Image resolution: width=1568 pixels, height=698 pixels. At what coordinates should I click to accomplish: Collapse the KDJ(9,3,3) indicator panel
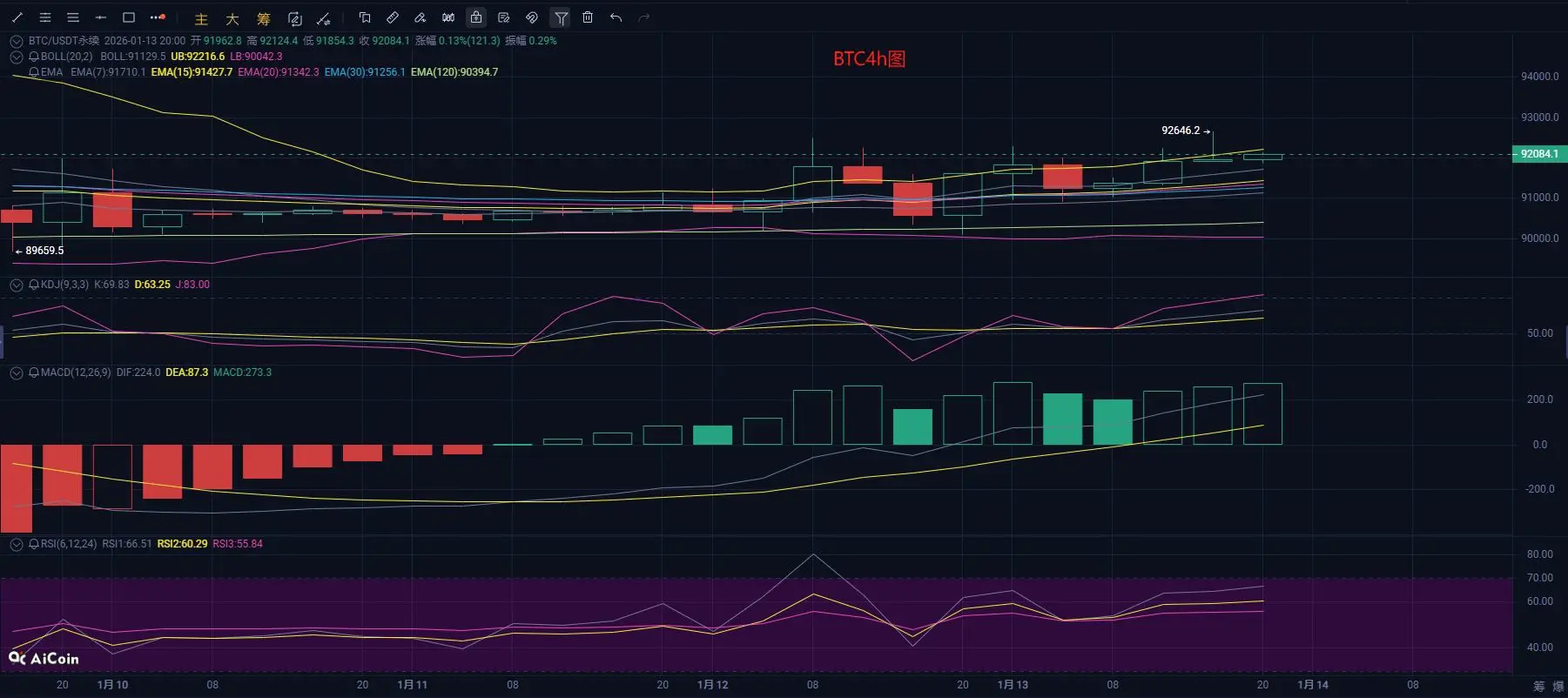[17, 285]
